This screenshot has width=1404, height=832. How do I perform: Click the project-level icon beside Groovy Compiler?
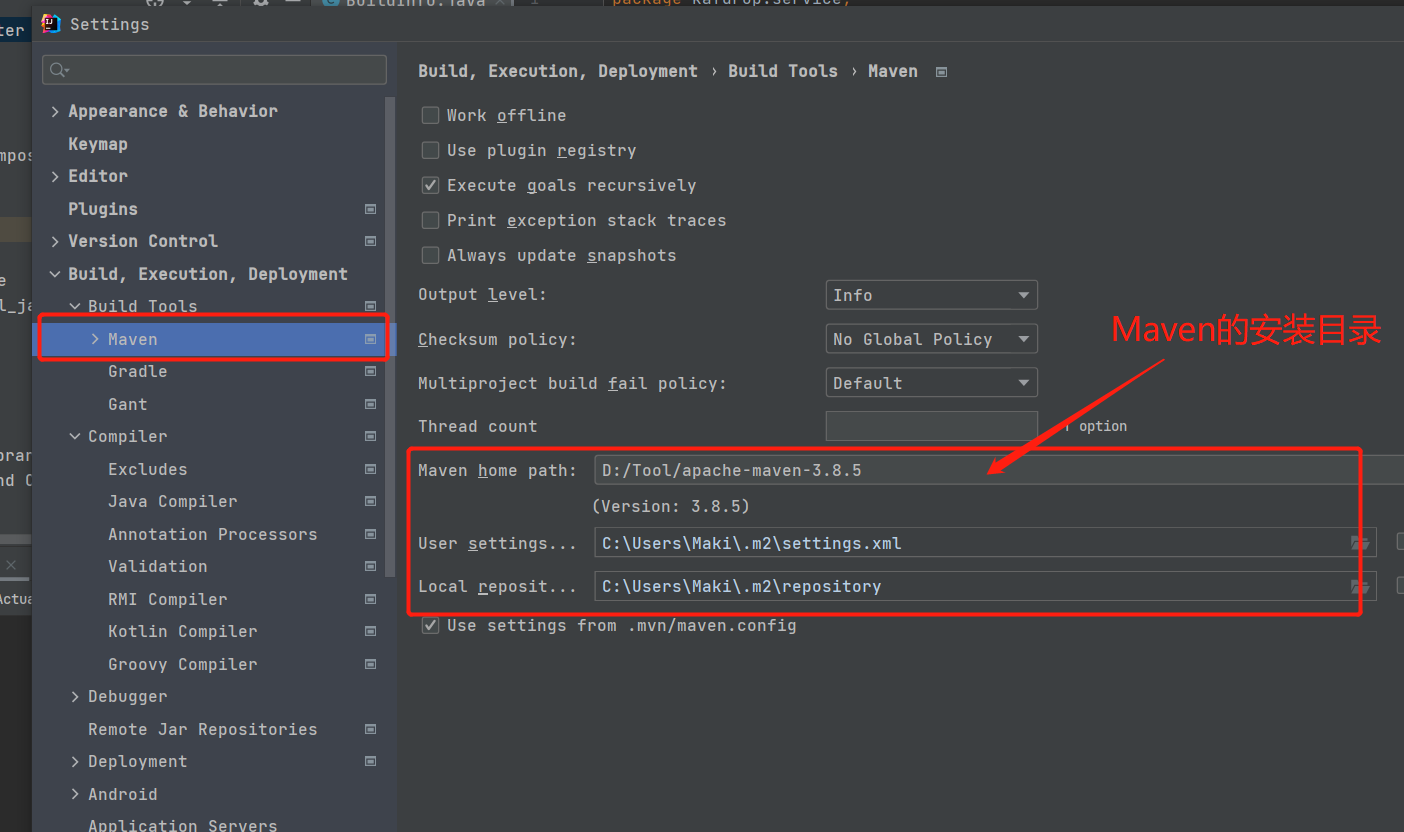(371, 664)
